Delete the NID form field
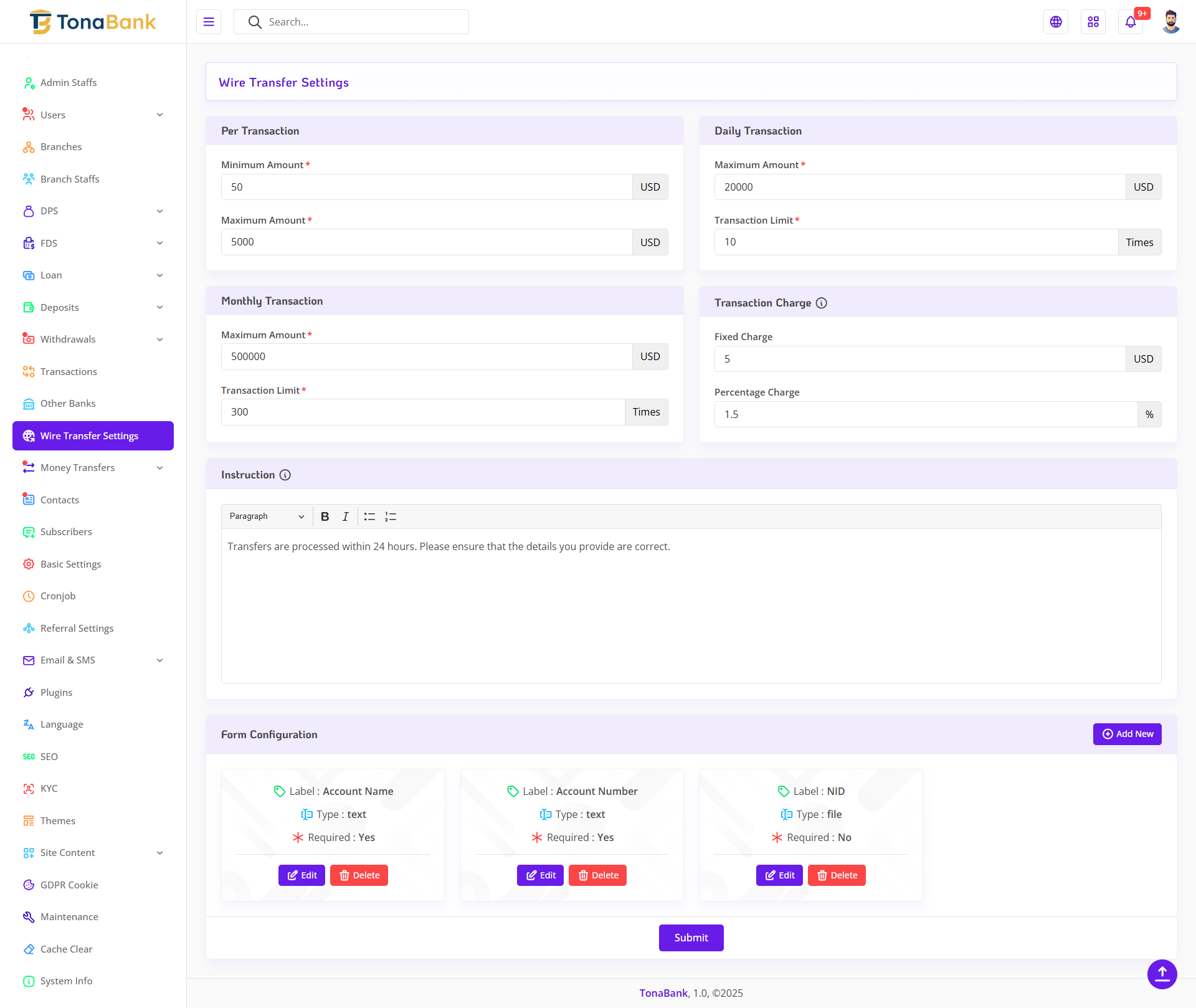 point(837,875)
